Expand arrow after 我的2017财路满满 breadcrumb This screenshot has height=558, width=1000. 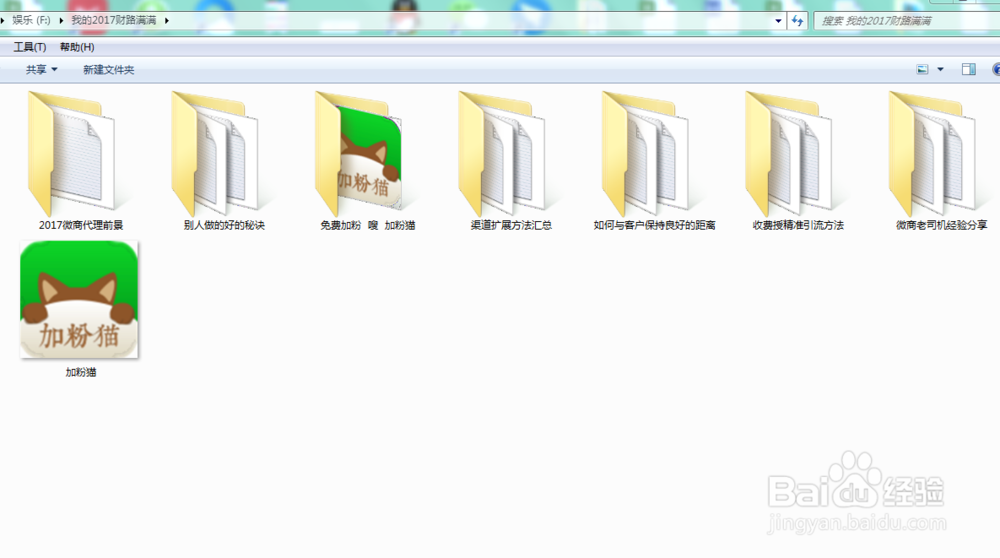point(166,20)
